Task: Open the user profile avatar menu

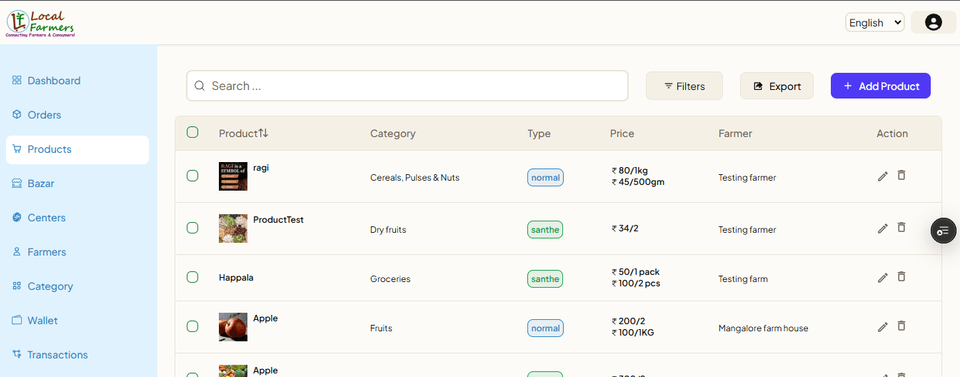Action: [x=933, y=23]
